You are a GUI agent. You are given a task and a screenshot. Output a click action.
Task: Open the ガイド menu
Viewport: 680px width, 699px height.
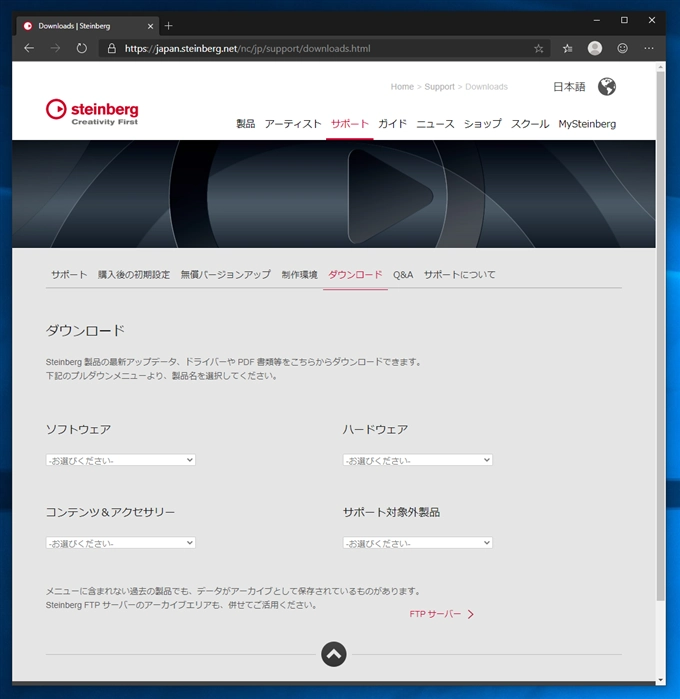tap(392, 123)
